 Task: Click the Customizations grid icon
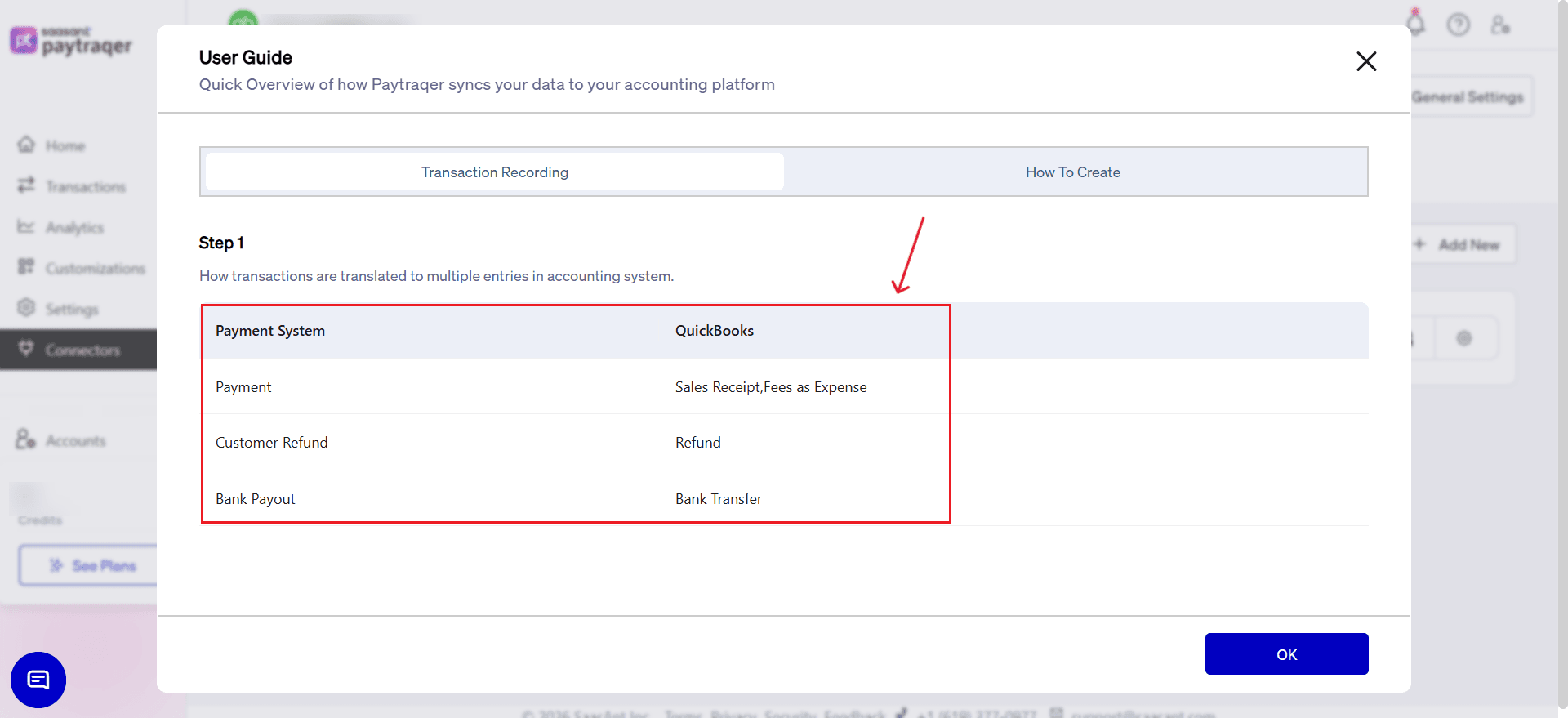tap(26, 266)
